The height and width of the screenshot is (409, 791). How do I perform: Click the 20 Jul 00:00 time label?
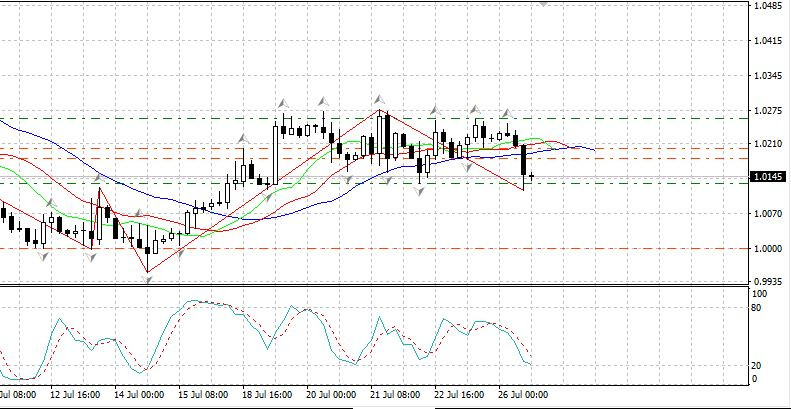331,395
